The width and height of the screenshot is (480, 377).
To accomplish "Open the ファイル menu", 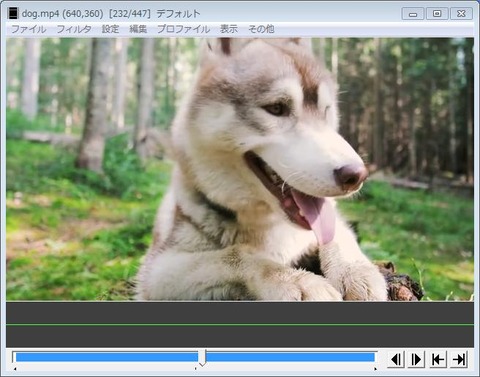I will click(29, 29).
